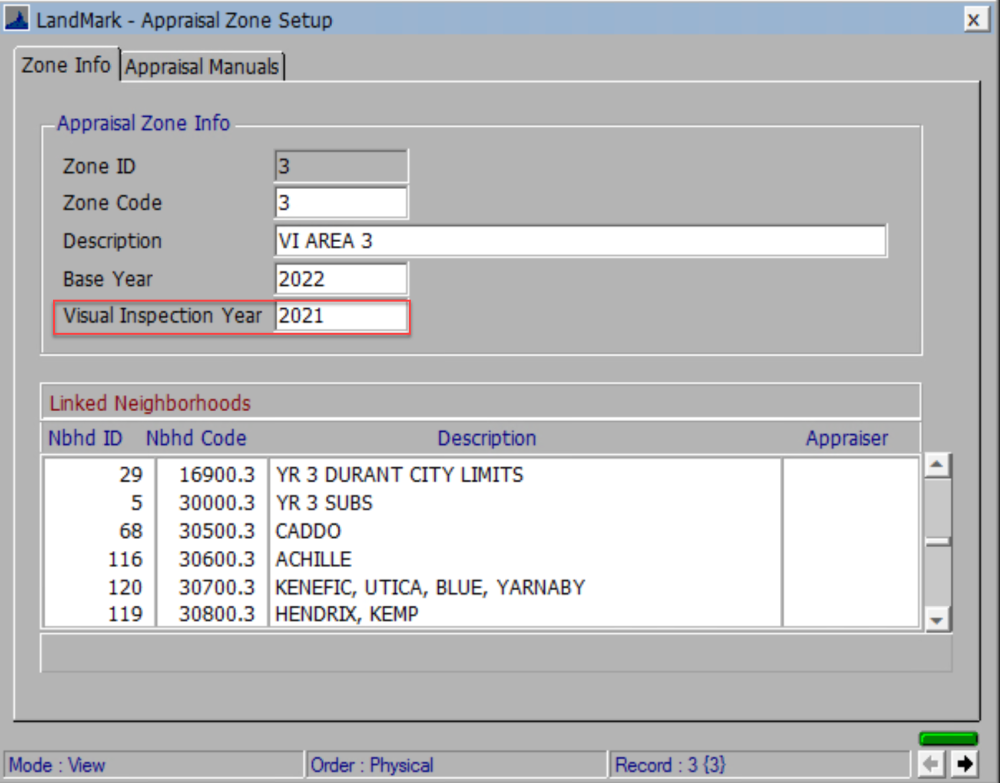
Task: Click the Mode: View status panel
Action: 150,765
